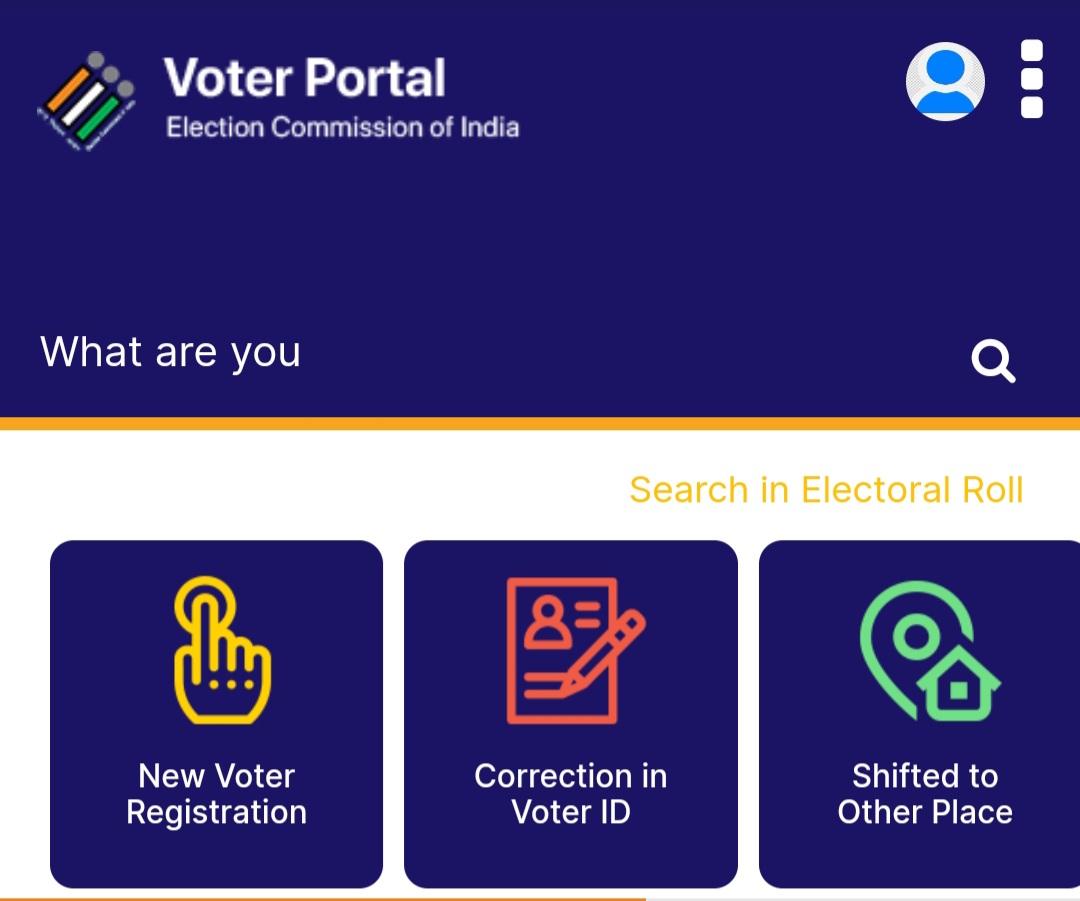
Task: Open the three-dot overflow menu
Action: (x=1031, y=79)
